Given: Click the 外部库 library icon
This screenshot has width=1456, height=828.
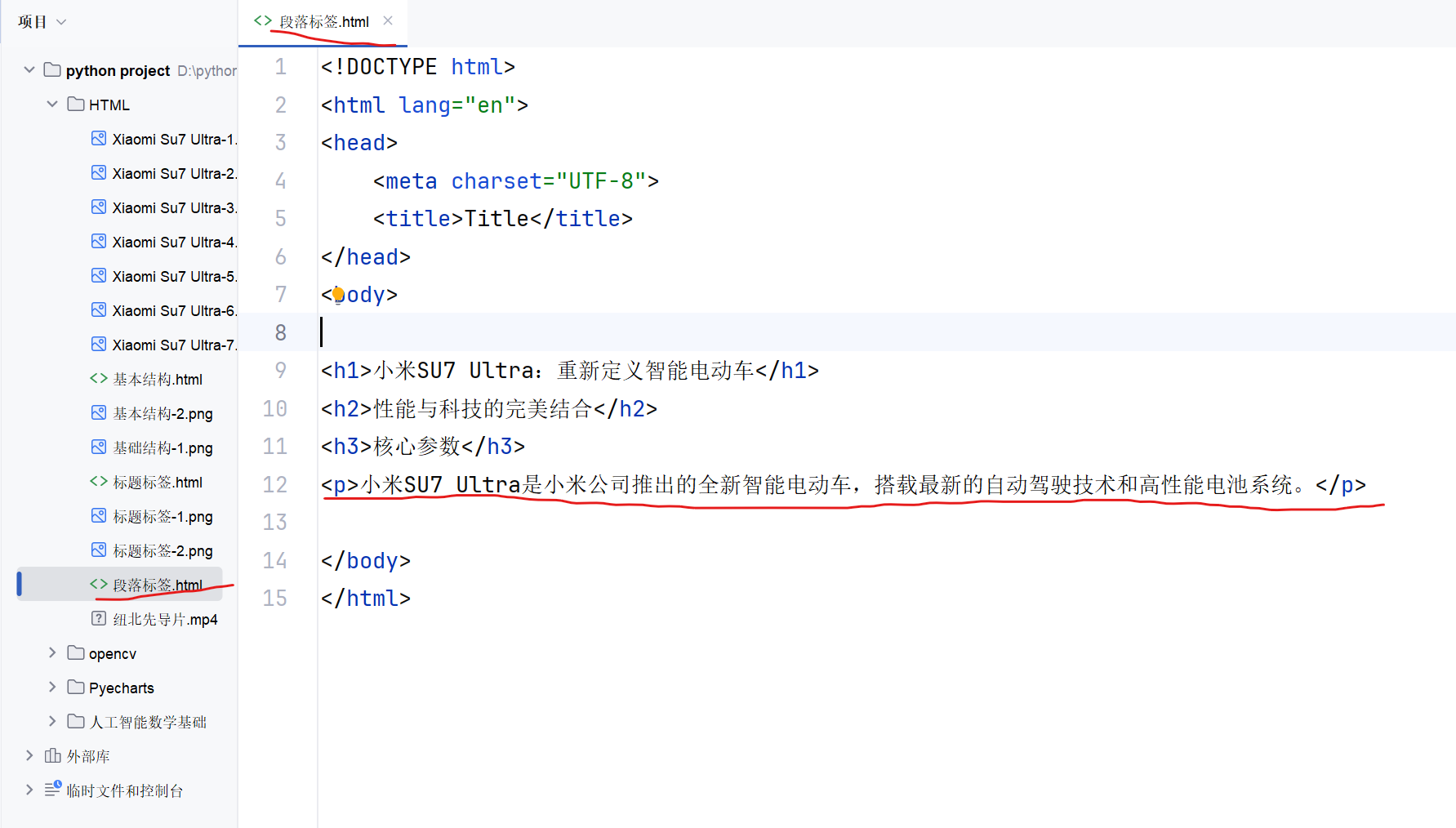Looking at the screenshot, I should pyautogui.click(x=52, y=755).
